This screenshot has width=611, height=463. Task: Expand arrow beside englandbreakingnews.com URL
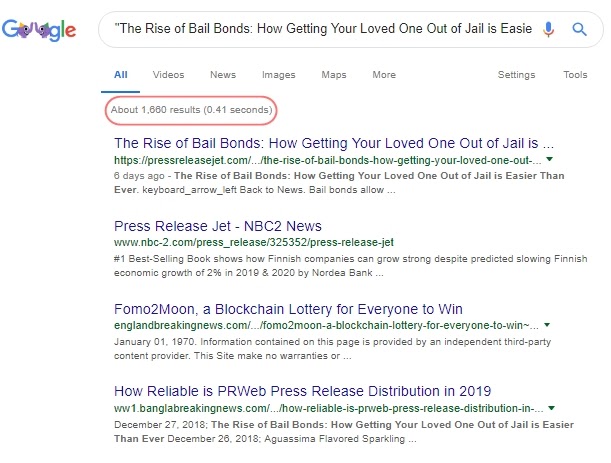548,326
